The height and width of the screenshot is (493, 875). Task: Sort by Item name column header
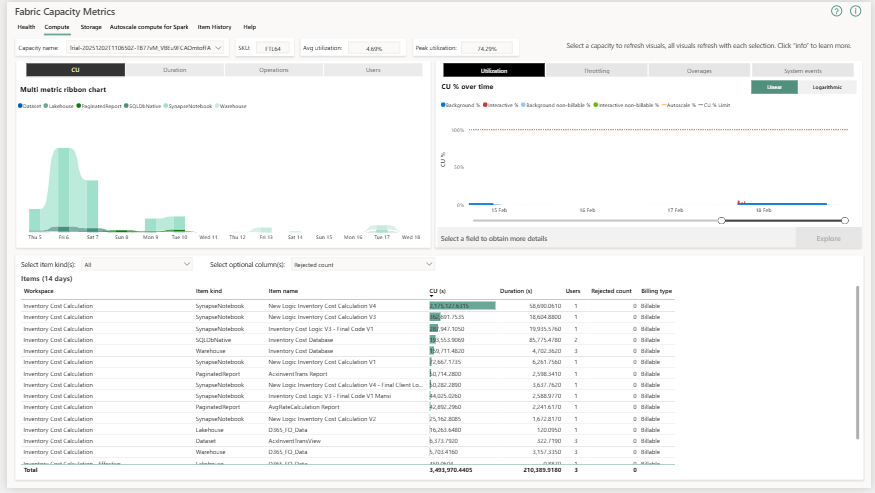(x=283, y=291)
